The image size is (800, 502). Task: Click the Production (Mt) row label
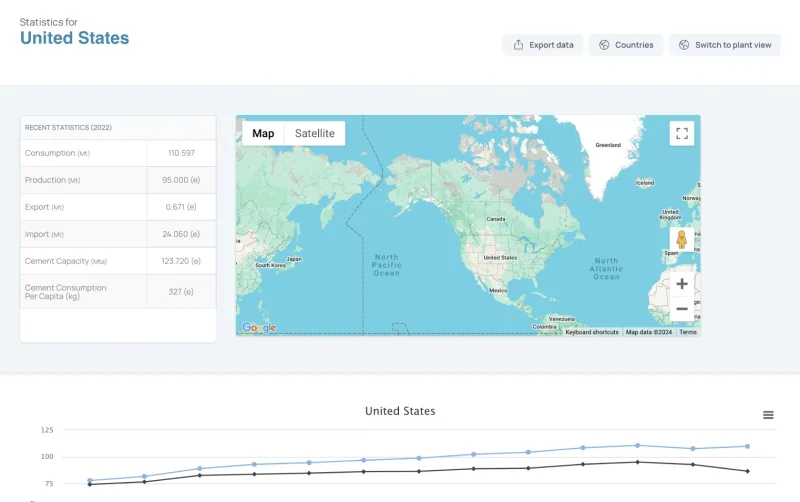(53, 180)
